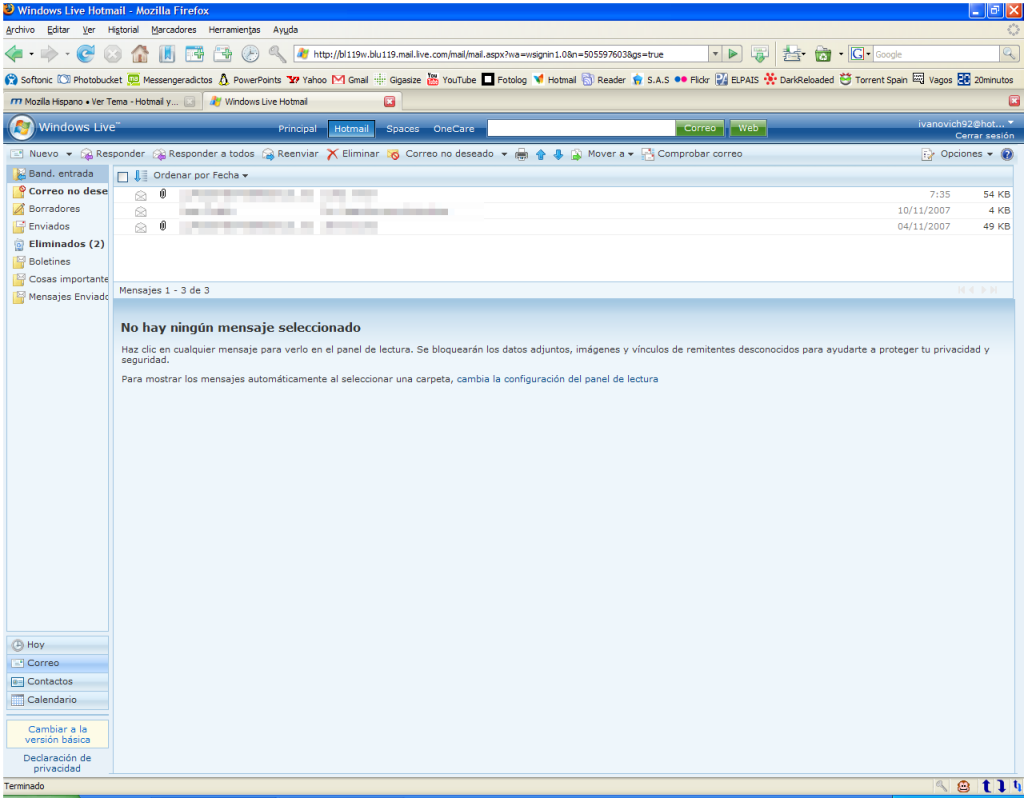The width and height of the screenshot is (1024, 798).
Task: Open Hotmail help question mark icon
Action: point(1007,154)
